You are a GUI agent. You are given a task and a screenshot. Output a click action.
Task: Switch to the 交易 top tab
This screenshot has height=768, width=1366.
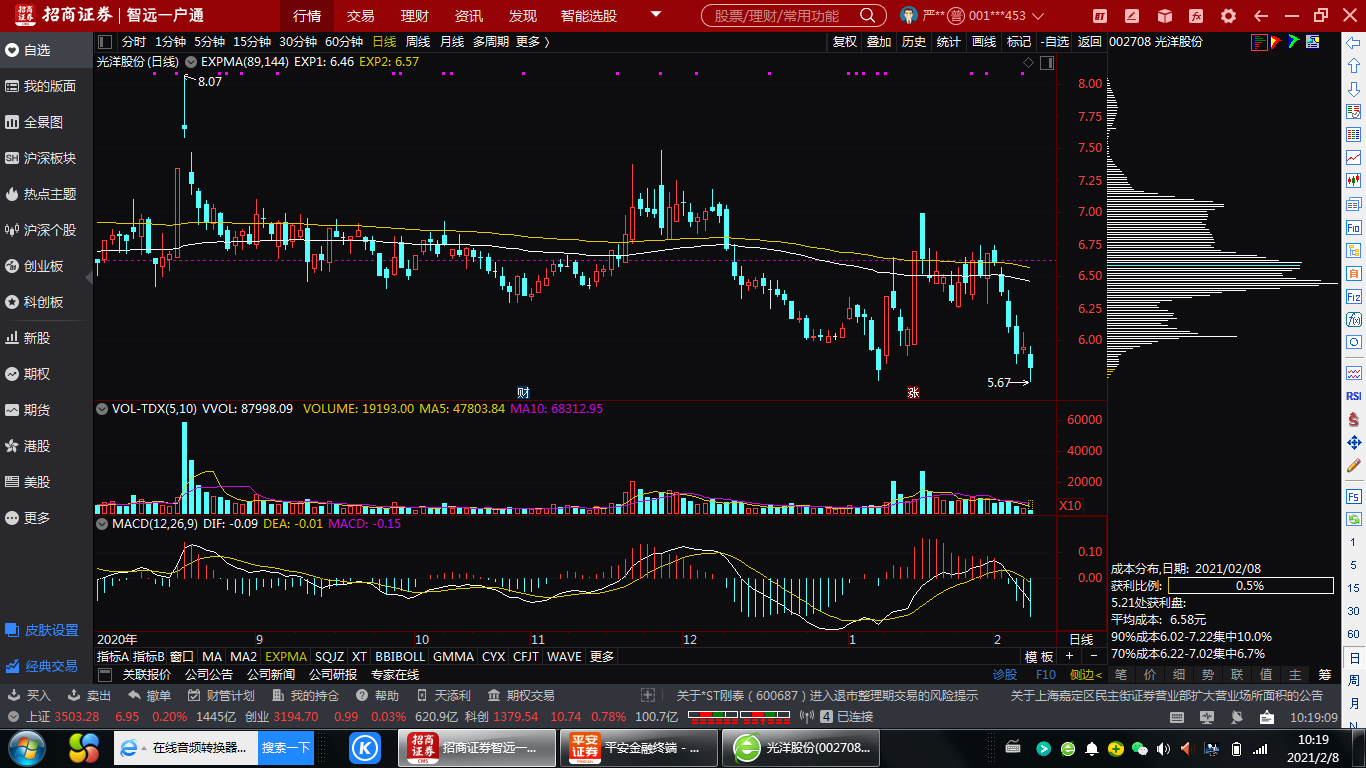(360, 16)
